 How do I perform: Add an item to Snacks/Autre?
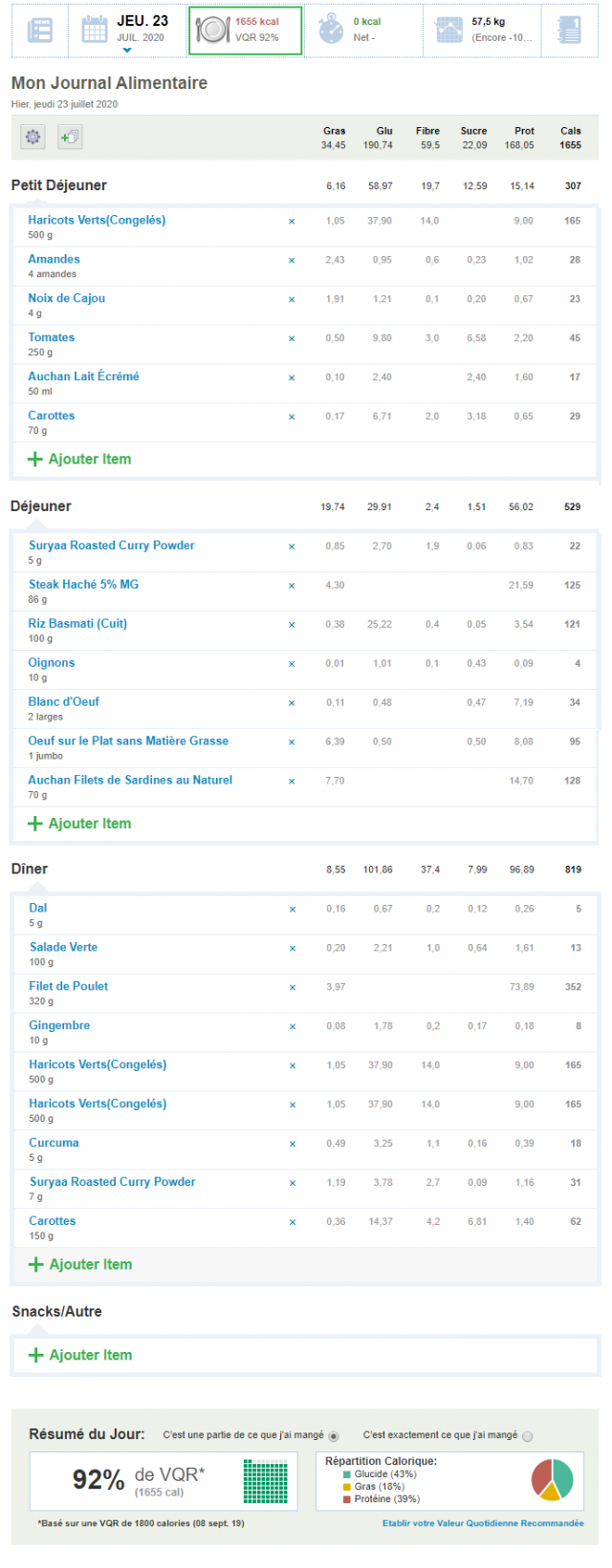(x=80, y=1356)
